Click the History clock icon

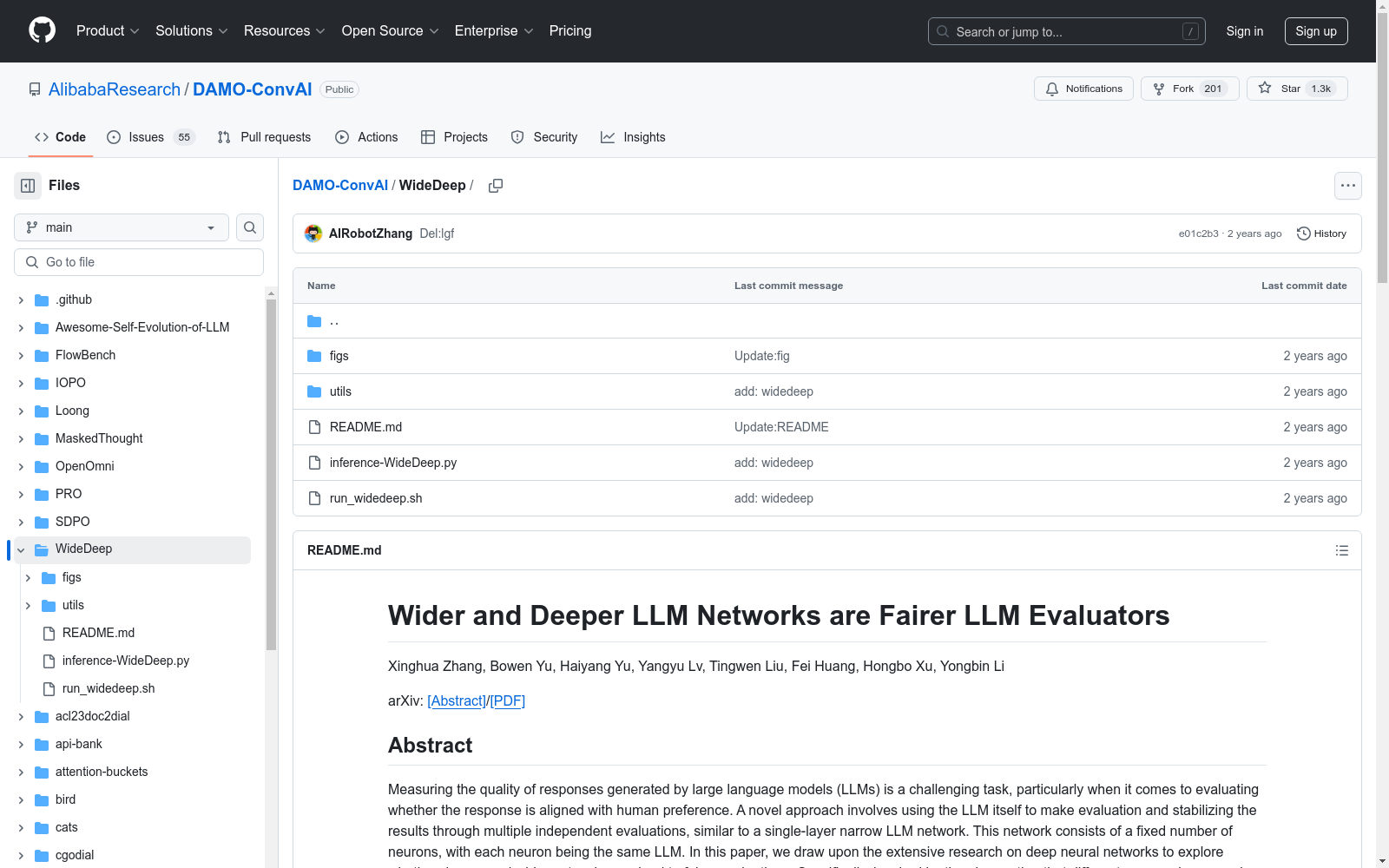1303,233
